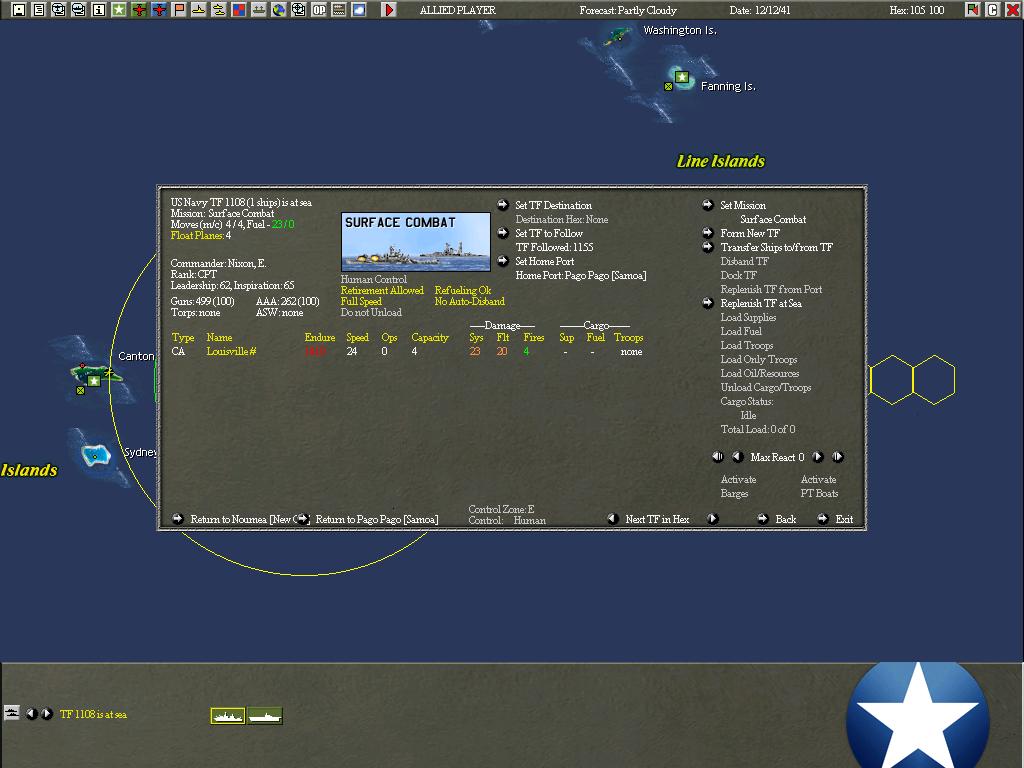This screenshot has width=1024, height=768.
Task: Click the red and blue checkered toolbar icon
Action: [239, 10]
